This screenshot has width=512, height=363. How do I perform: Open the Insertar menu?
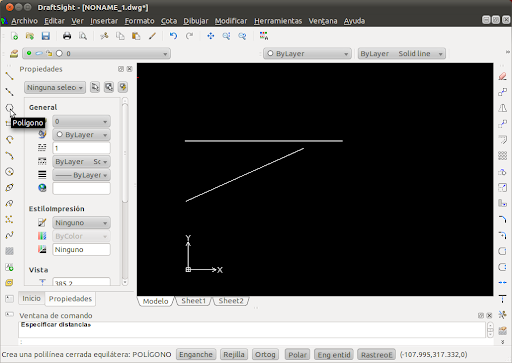pos(104,21)
